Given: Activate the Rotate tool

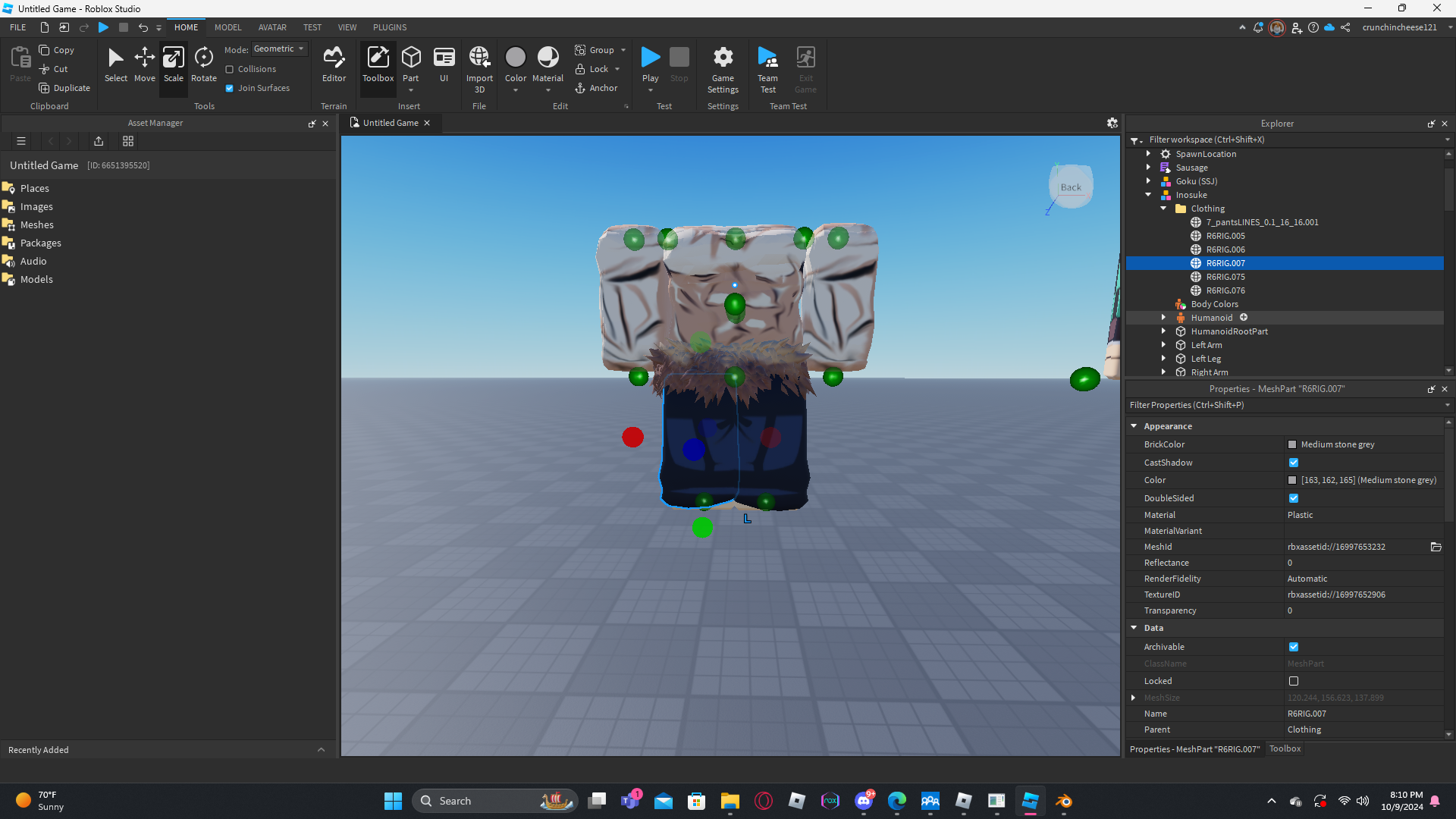Looking at the screenshot, I should 203,64.
